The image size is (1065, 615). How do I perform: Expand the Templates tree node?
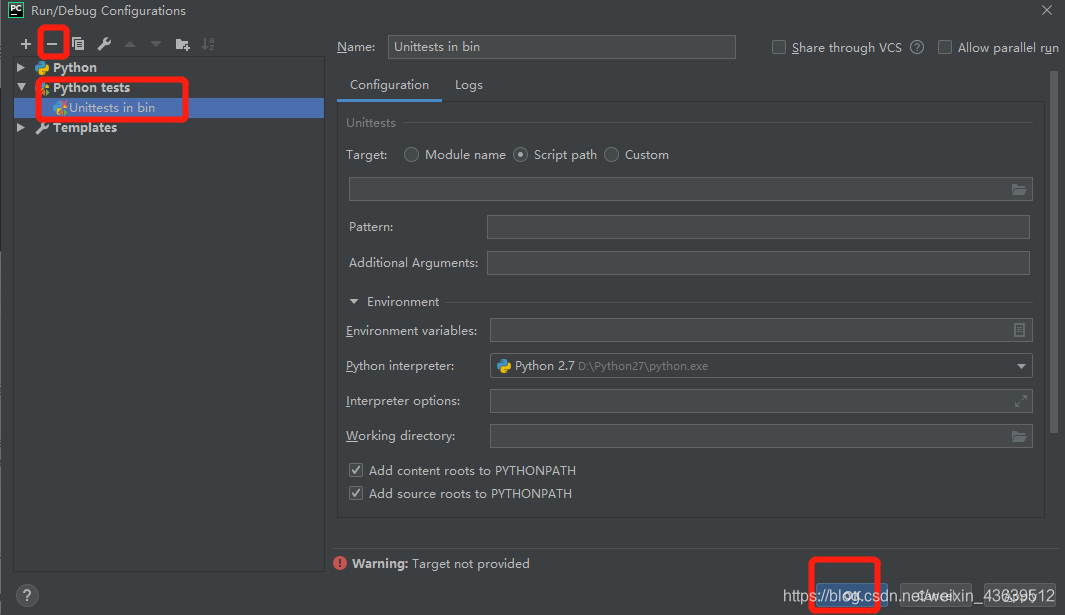tap(21, 127)
